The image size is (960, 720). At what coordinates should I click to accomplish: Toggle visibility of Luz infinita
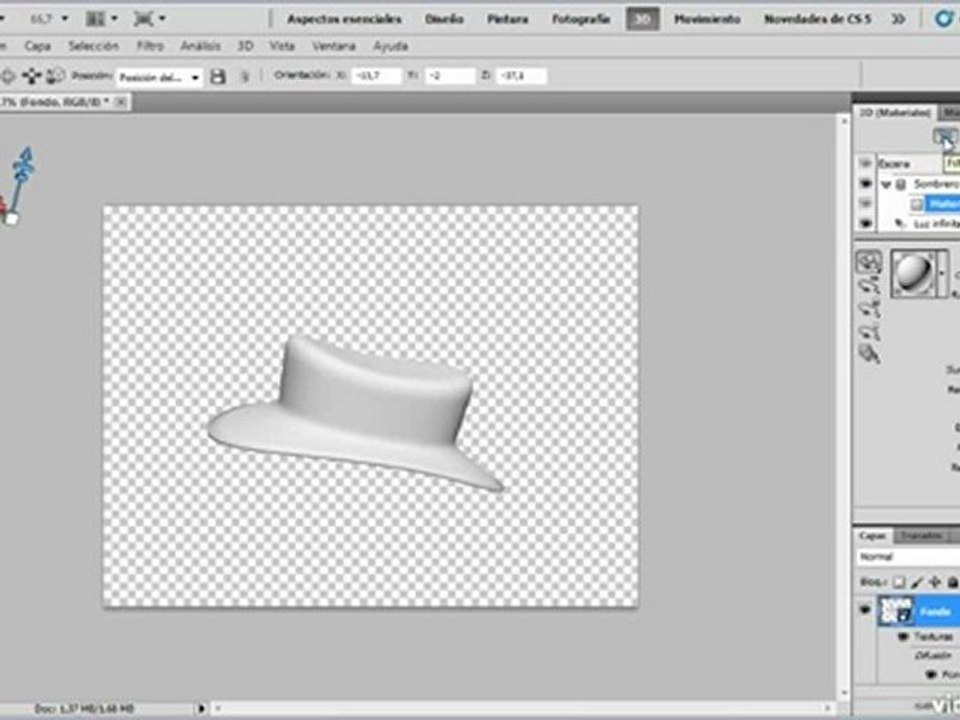865,223
